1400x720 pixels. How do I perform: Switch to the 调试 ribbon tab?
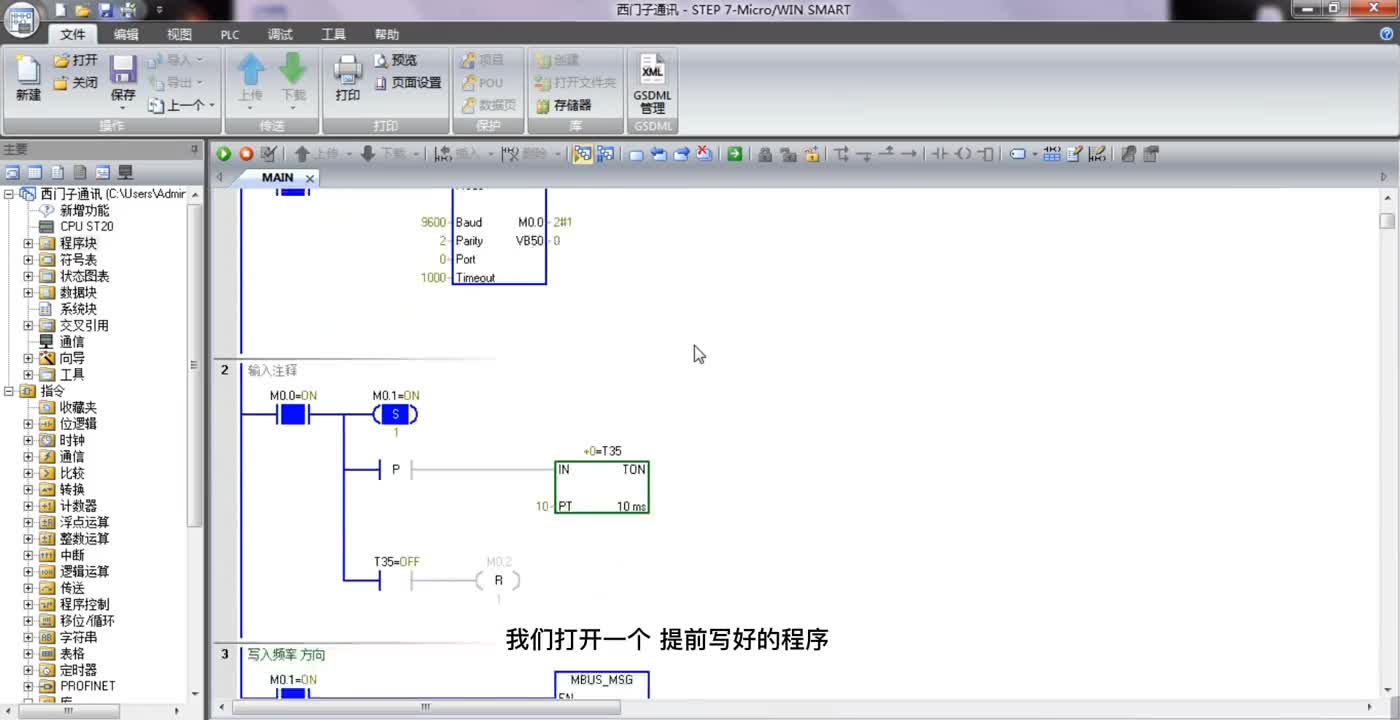280,34
